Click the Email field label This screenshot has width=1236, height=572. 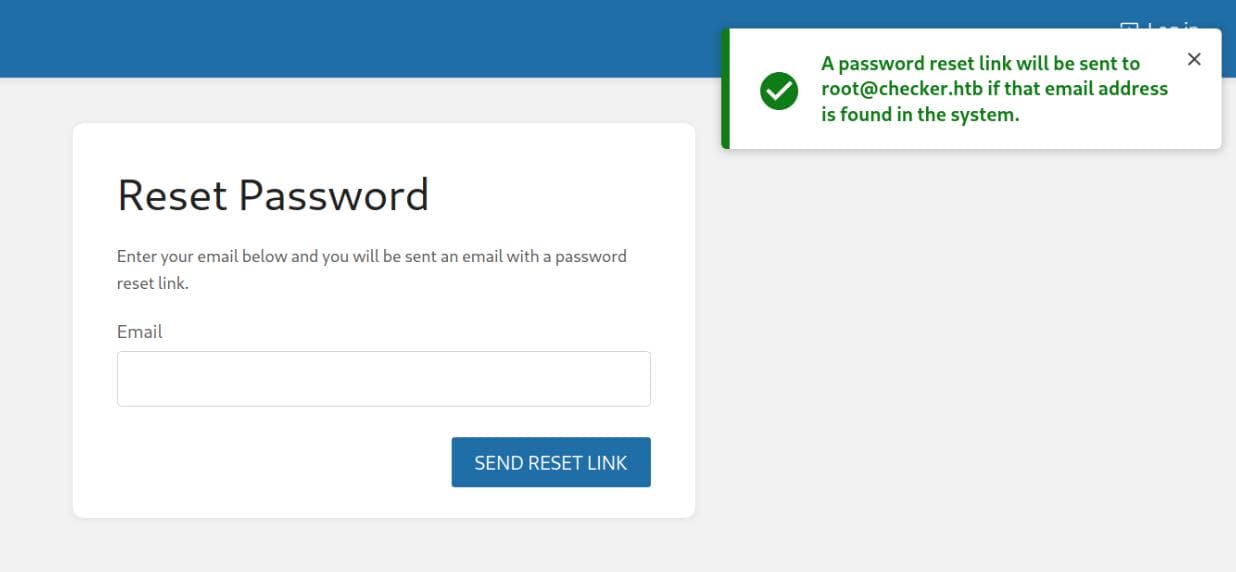click(139, 332)
